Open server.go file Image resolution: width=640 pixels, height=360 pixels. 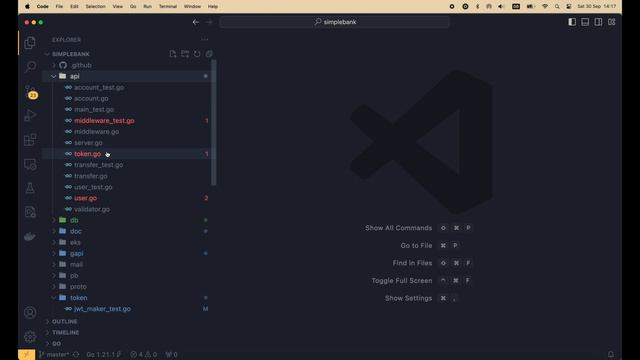tap(88, 143)
